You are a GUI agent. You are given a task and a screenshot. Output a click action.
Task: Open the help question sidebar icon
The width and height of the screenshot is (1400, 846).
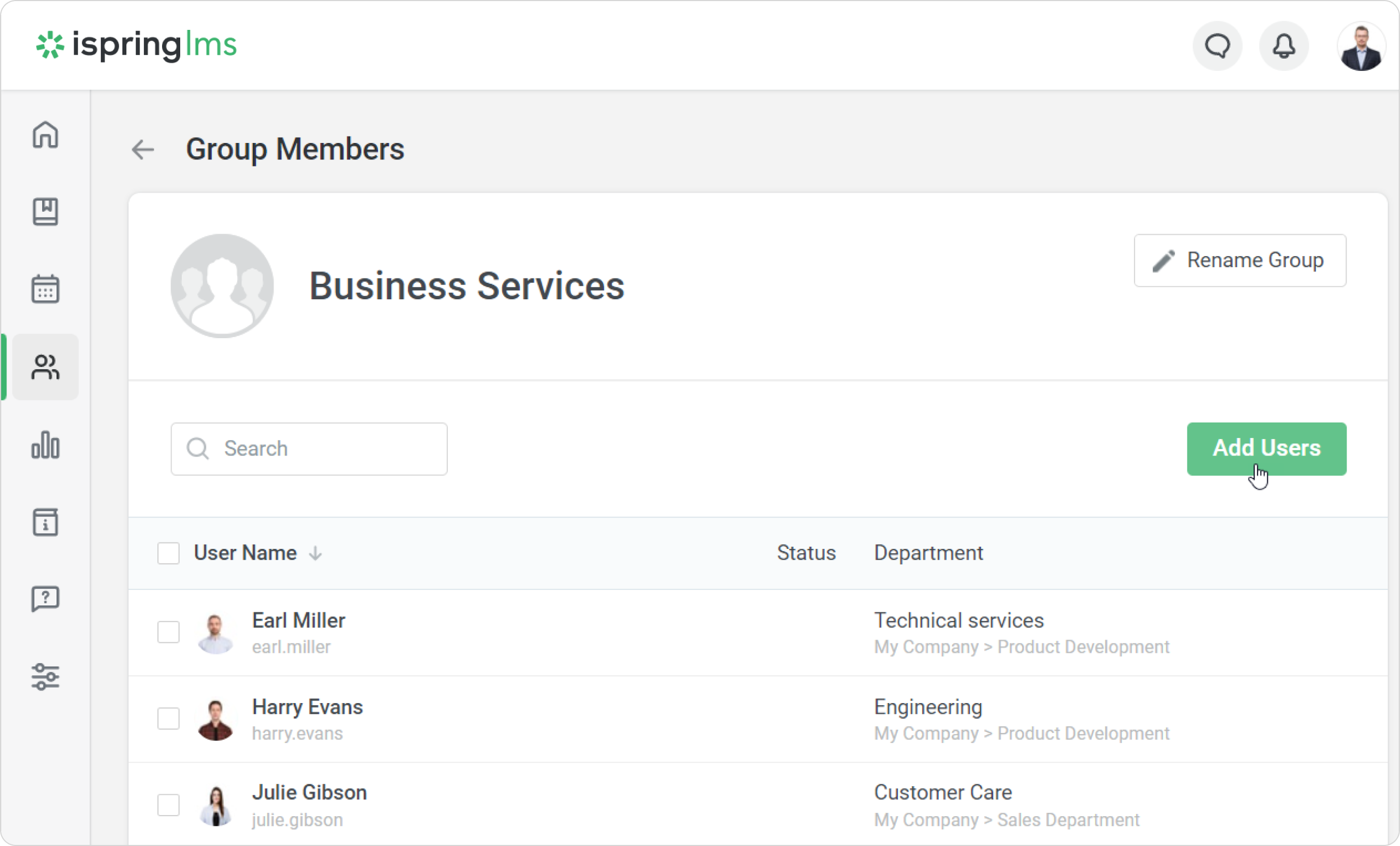[45, 599]
